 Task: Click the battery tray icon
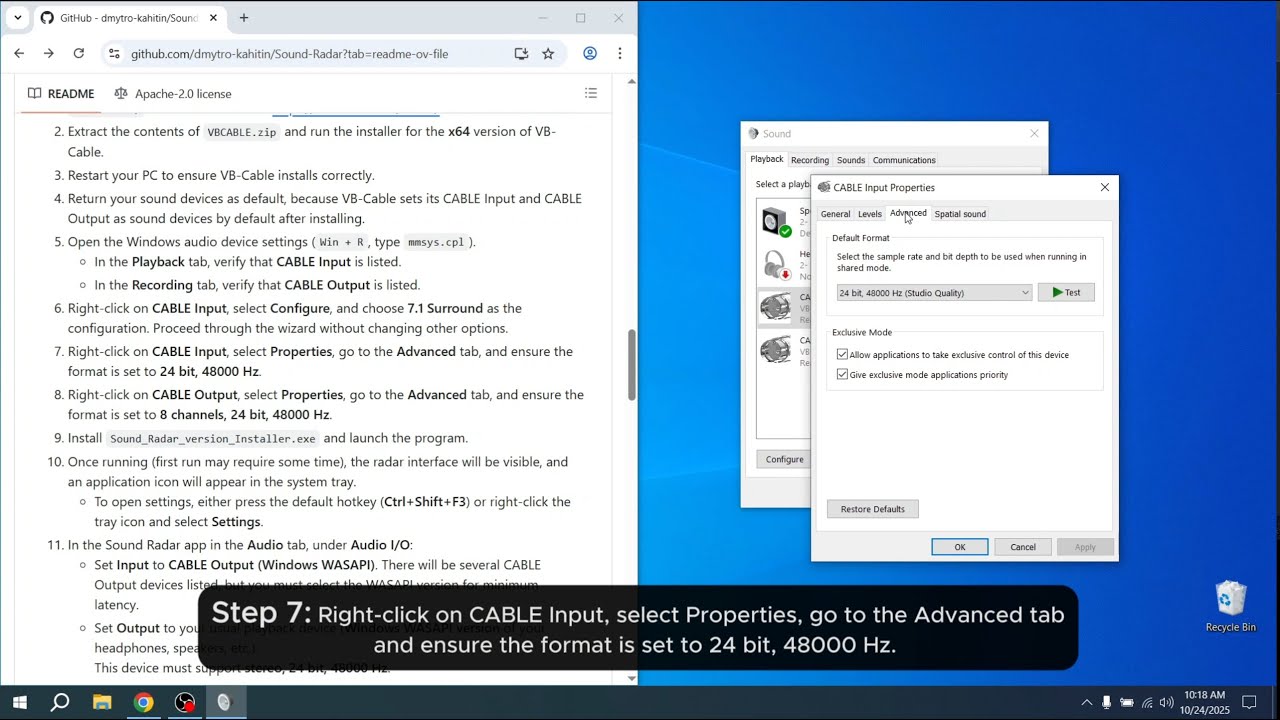(x=1127, y=702)
